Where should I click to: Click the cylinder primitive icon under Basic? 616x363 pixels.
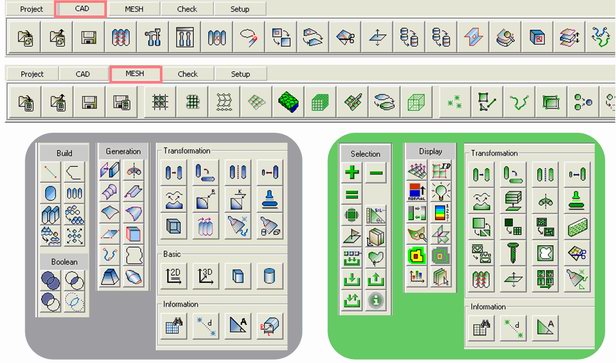point(270,275)
